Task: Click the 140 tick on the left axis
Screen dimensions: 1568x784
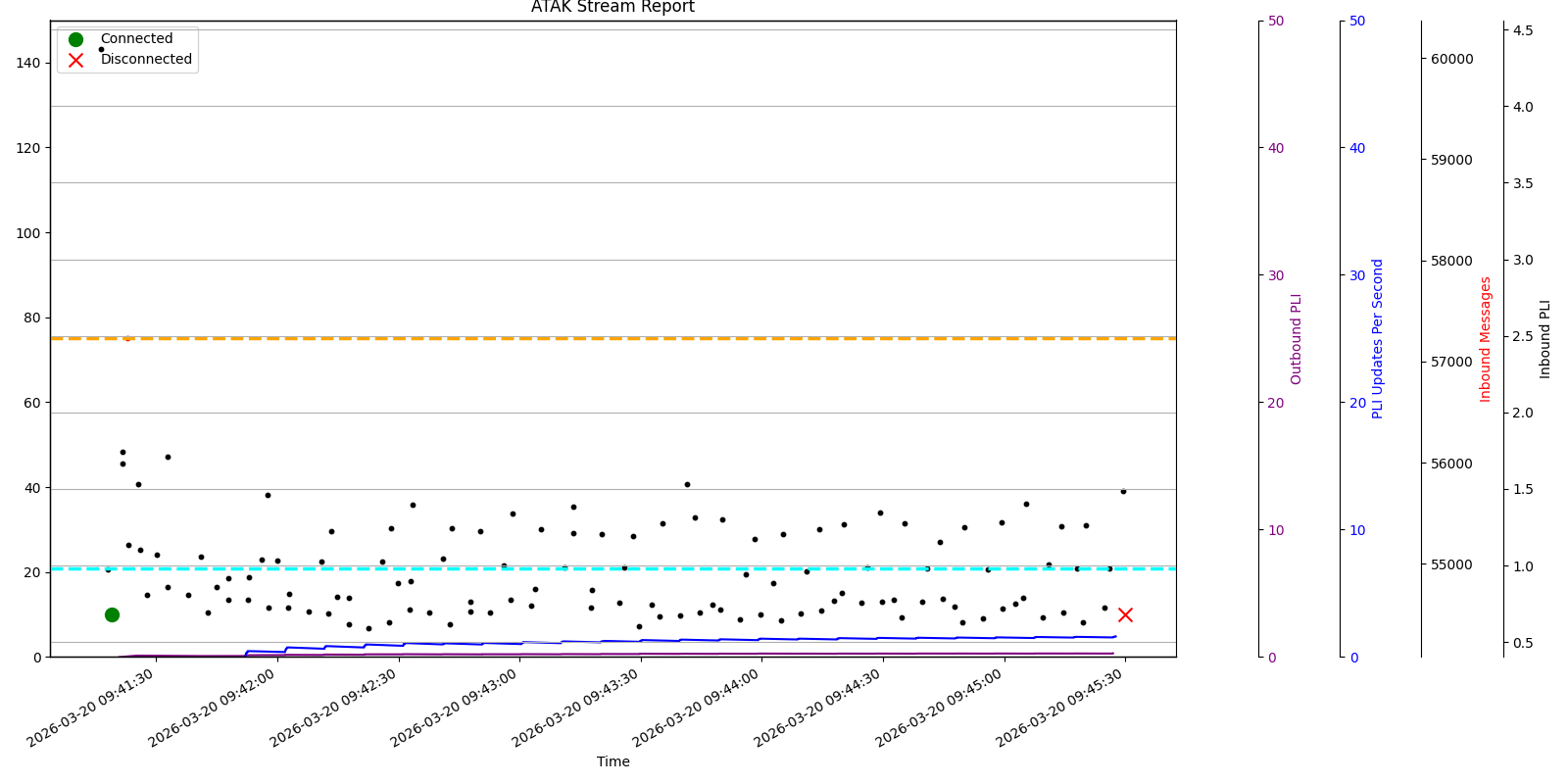Action: click(27, 63)
